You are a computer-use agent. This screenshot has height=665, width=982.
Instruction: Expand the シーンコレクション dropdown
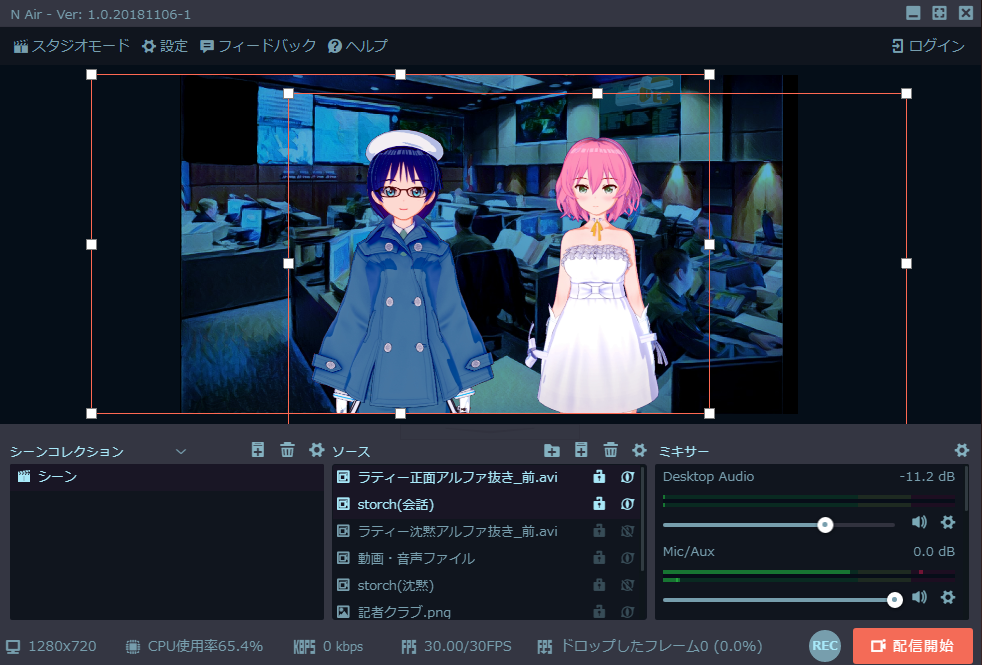click(181, 452)
